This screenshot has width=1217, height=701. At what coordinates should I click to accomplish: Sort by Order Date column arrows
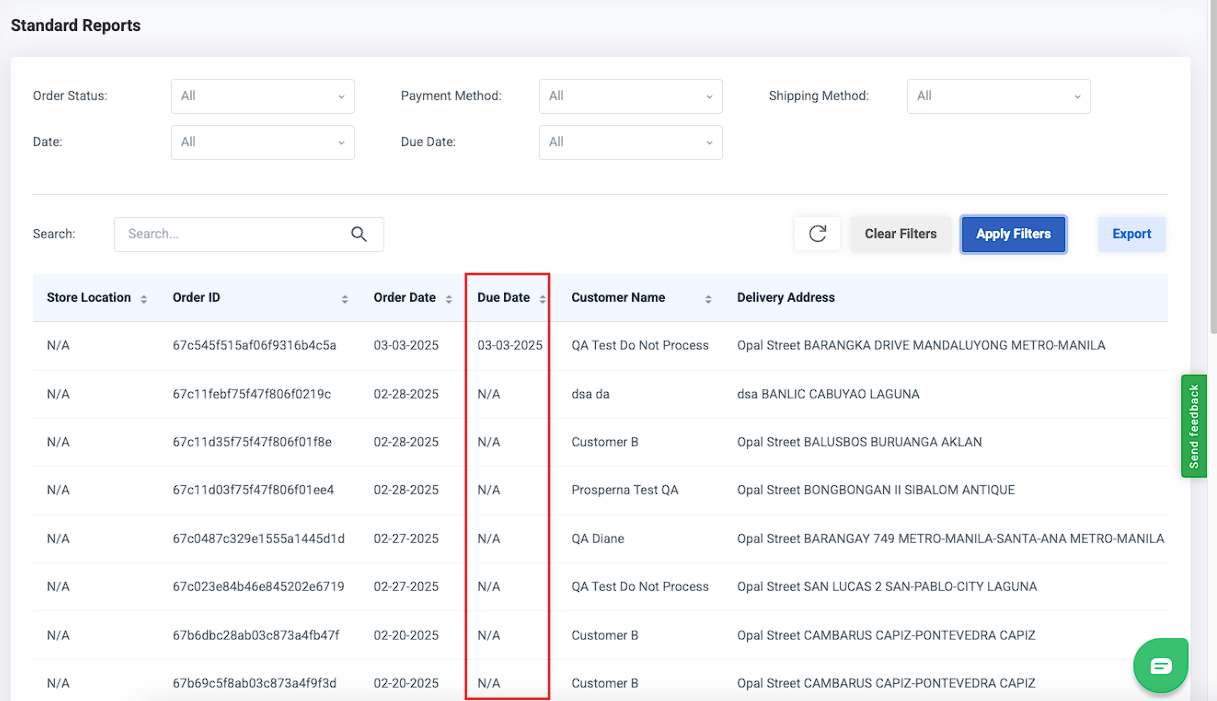(x=449, y=299)
